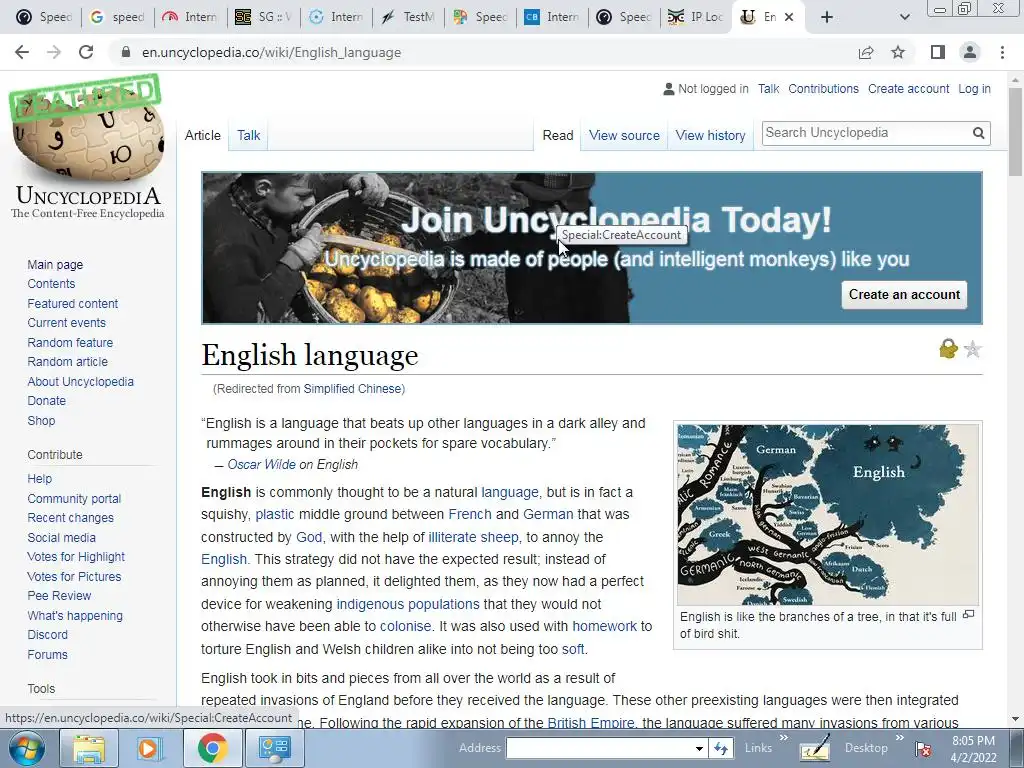
Task: Open the English language tree thumbnail image
Action: tap(827, 515)
